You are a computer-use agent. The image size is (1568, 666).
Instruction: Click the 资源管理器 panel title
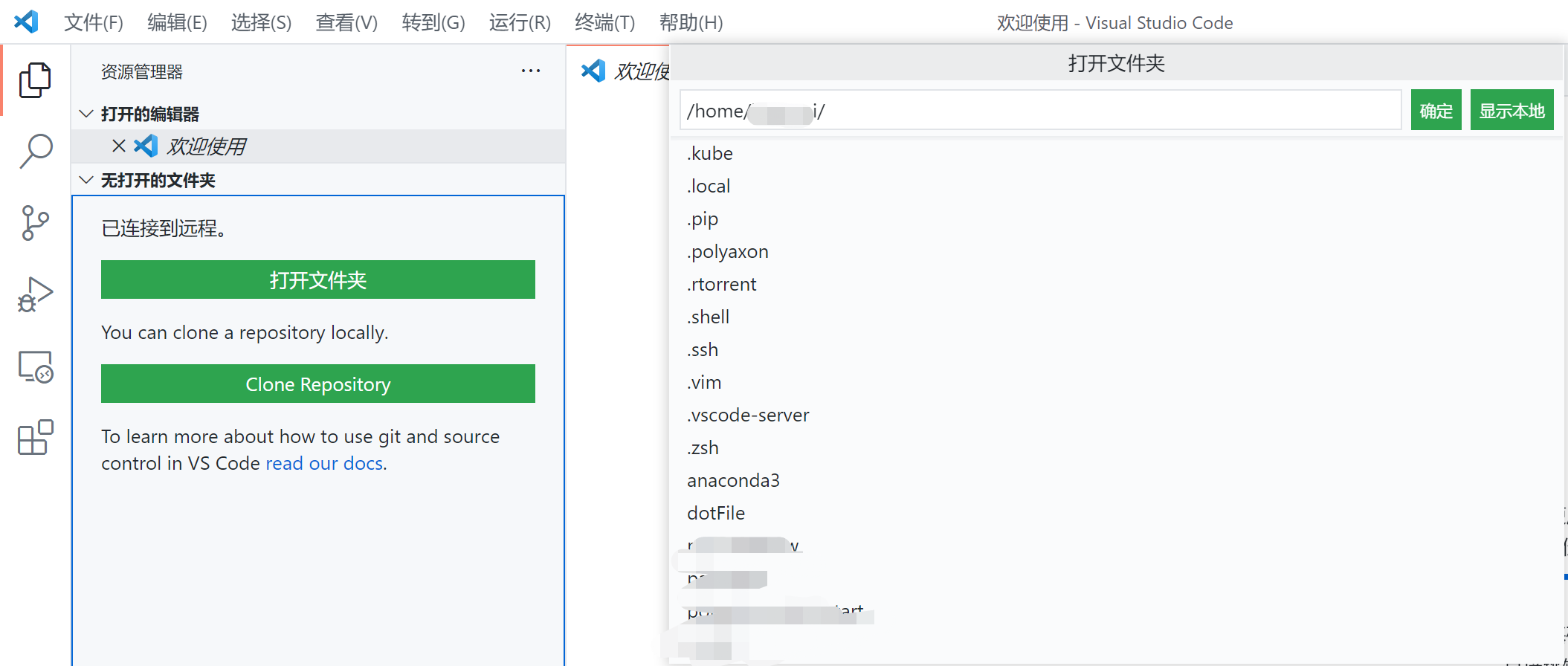pyautogui.click(x=142, y=71)
